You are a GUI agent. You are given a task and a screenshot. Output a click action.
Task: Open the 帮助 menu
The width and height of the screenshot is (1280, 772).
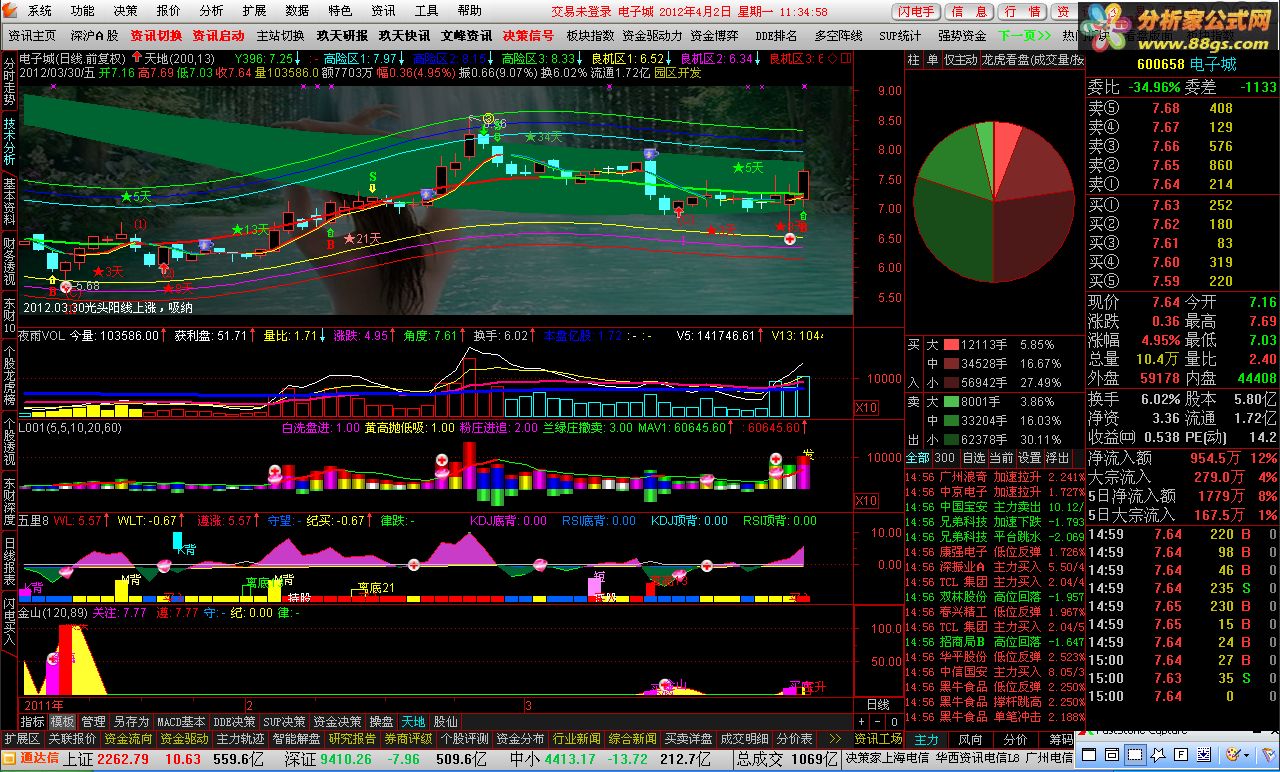point(469,11)
